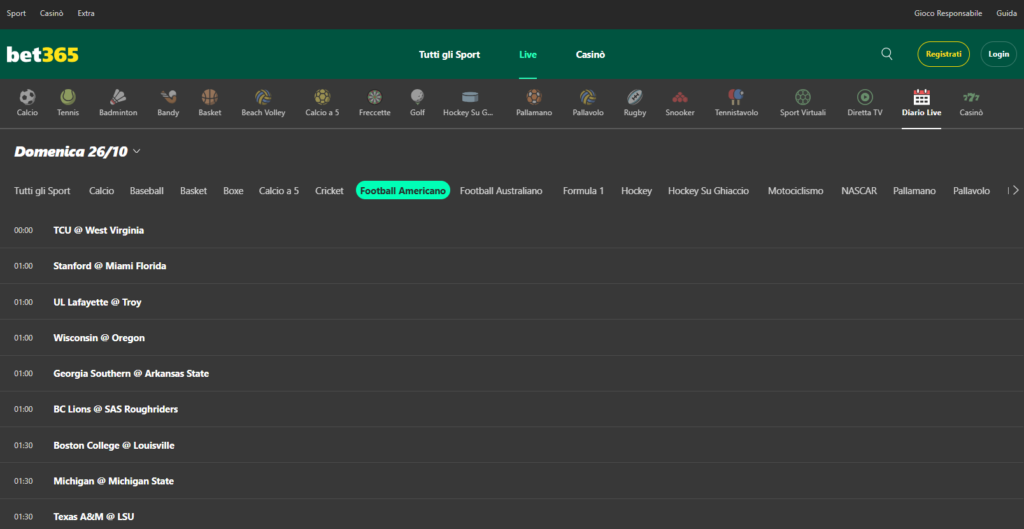Click the search magnifier icon
Image resolution: width=1024 pixels, height=529 pixels.
click(887, 54)
